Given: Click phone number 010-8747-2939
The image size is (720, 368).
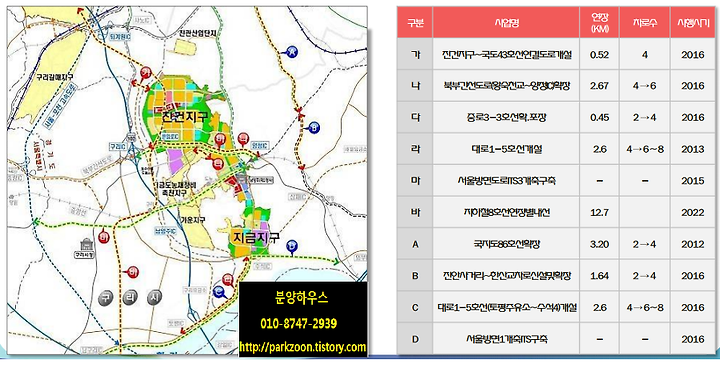Looking at the screenshot, I should click(298, 323).
